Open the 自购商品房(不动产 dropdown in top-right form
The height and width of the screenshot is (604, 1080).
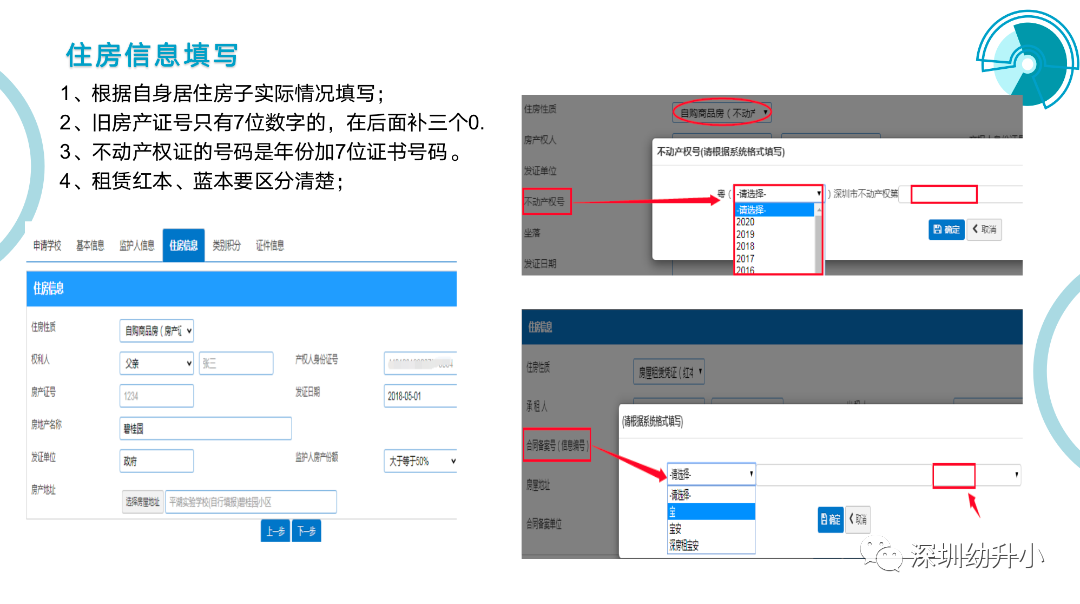coord(721,112)
